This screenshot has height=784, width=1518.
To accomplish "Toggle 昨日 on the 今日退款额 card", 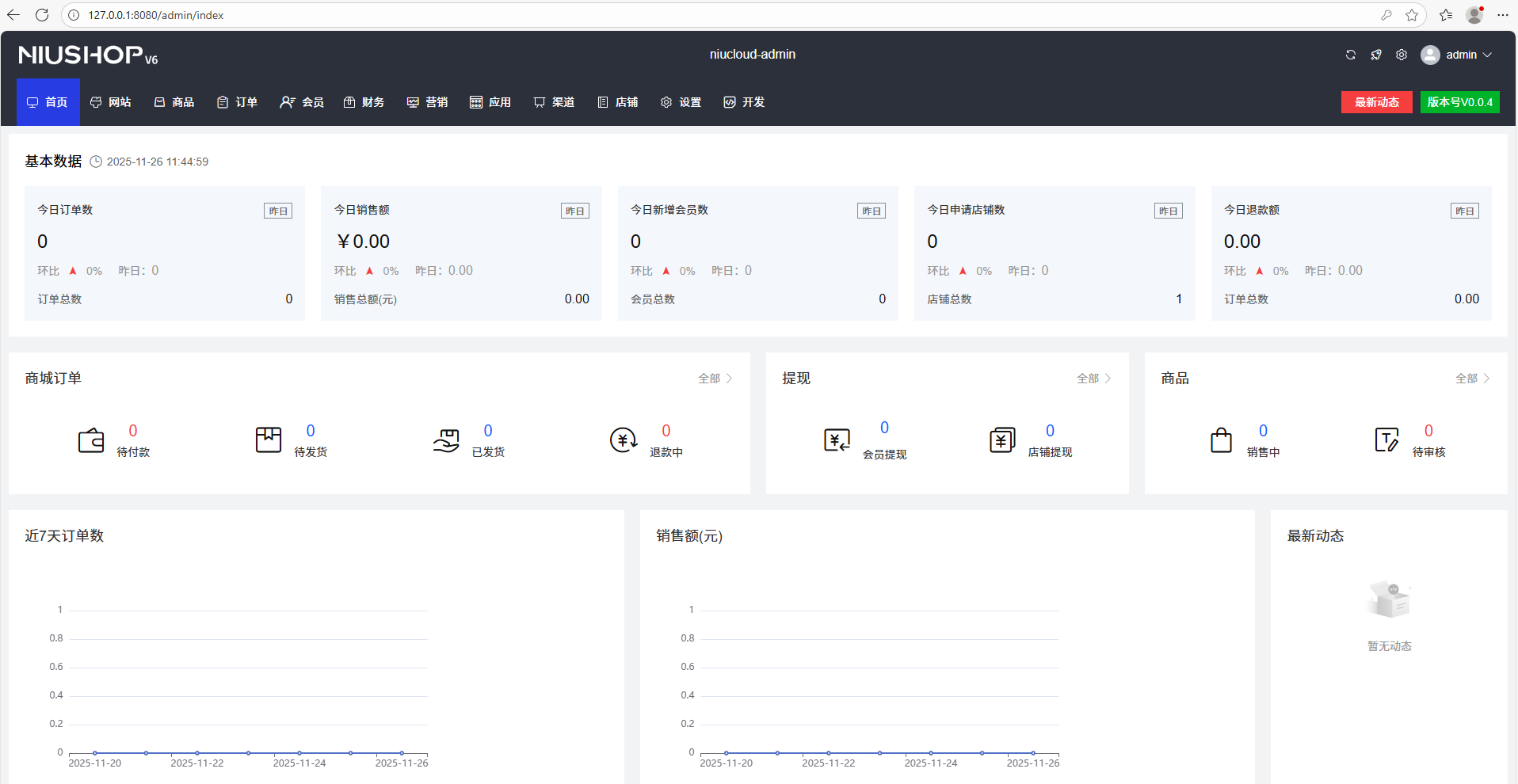I will [1464, 211].
